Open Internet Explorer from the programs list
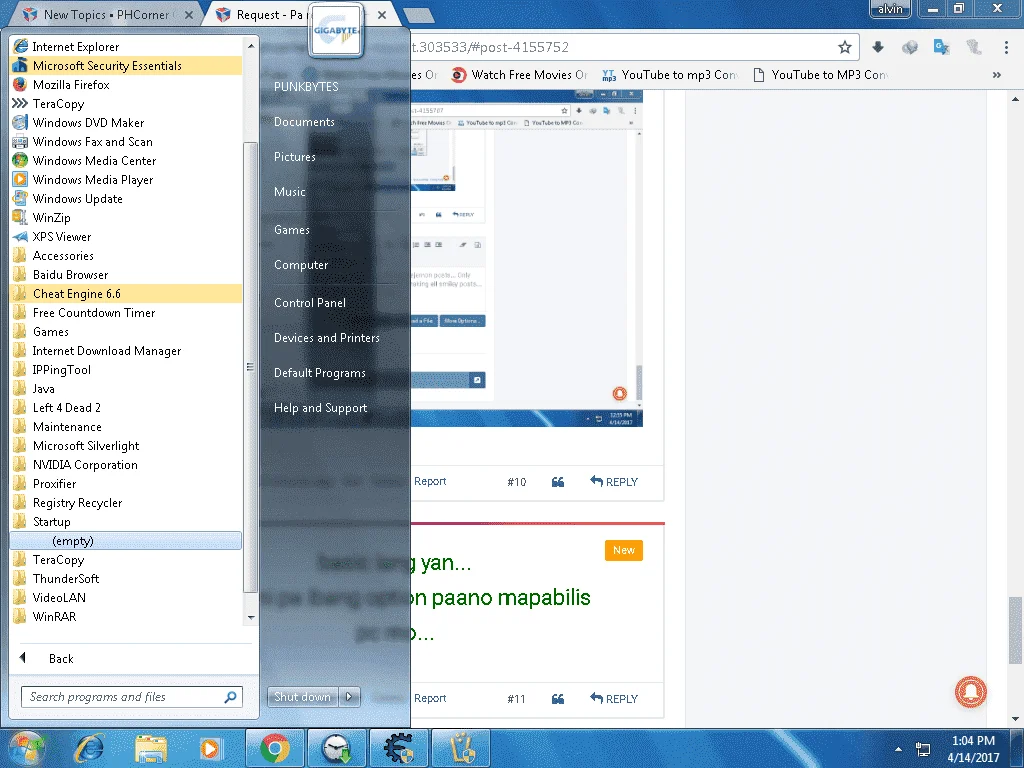The height and width of the screenshot is (768, 1024). (x=126, y=46)
